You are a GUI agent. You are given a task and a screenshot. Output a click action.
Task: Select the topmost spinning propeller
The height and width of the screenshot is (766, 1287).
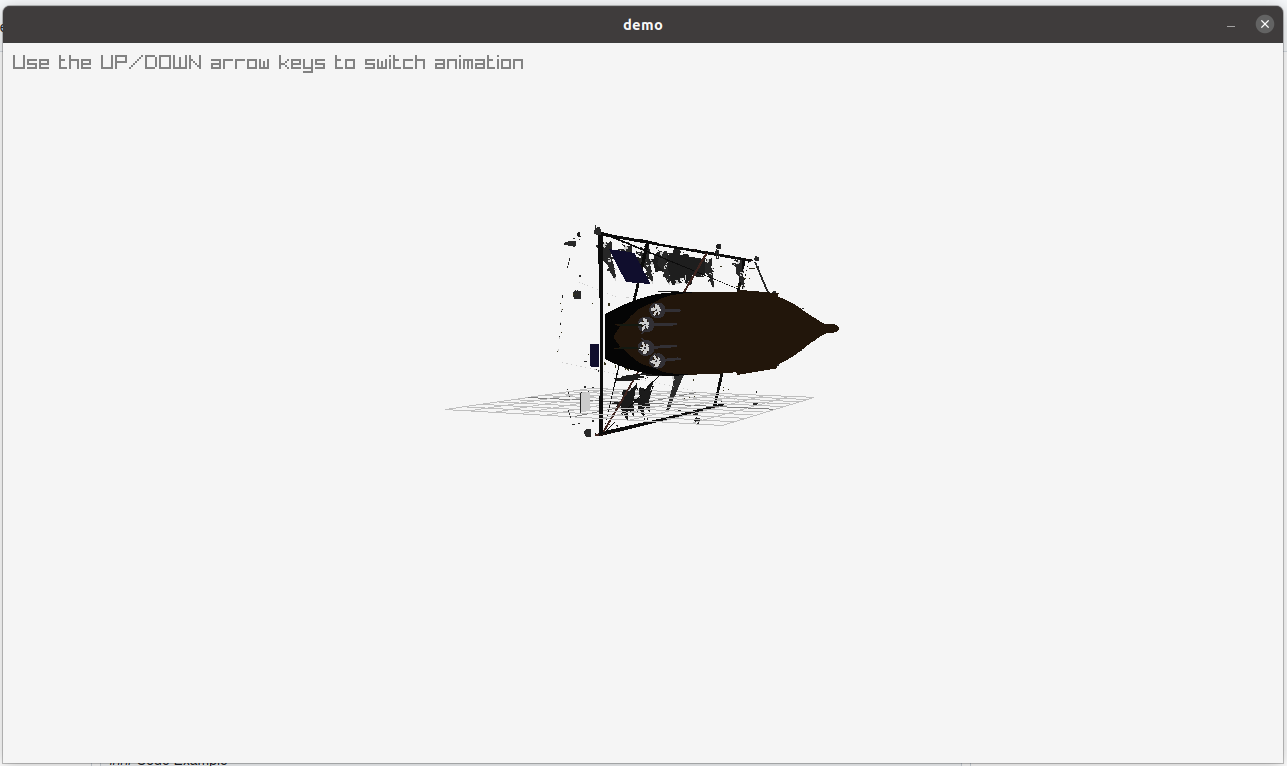click(x=656, y=310)
